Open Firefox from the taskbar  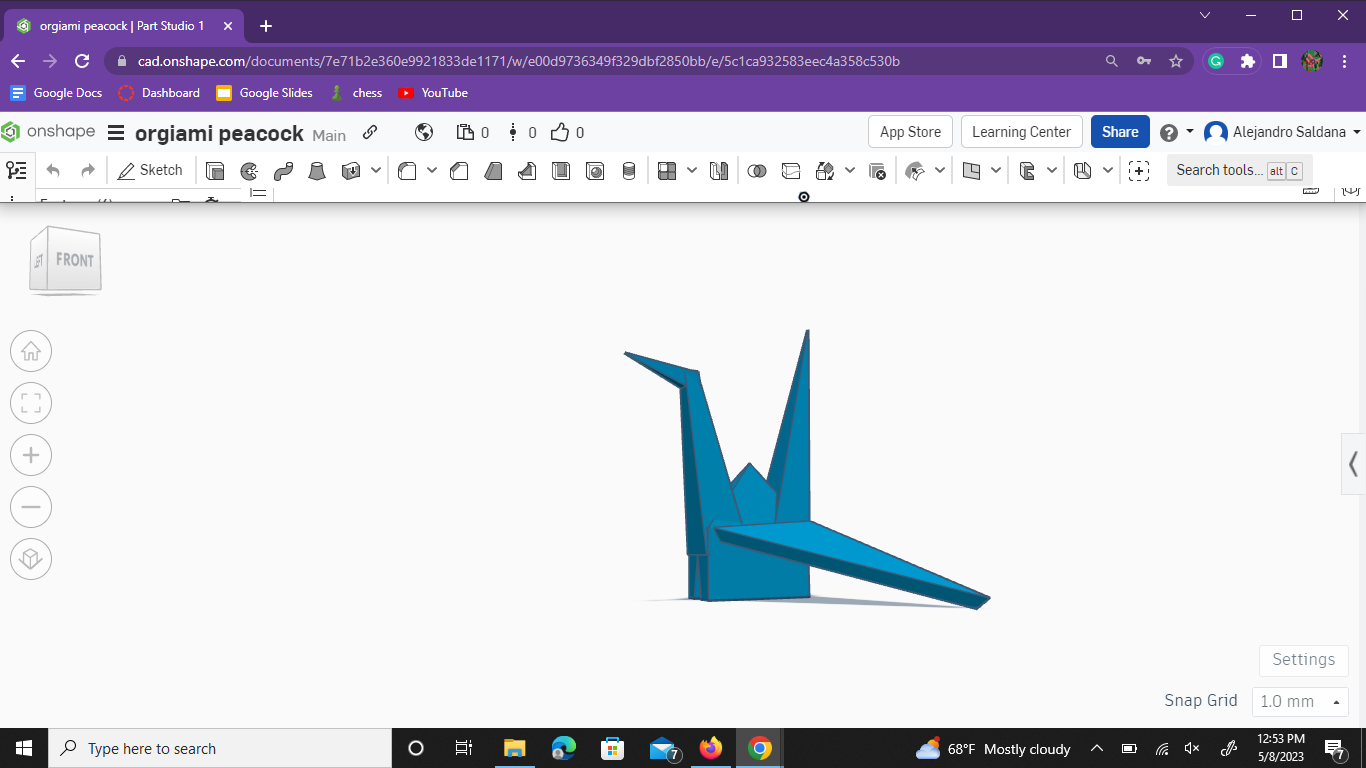pos(711,748)
